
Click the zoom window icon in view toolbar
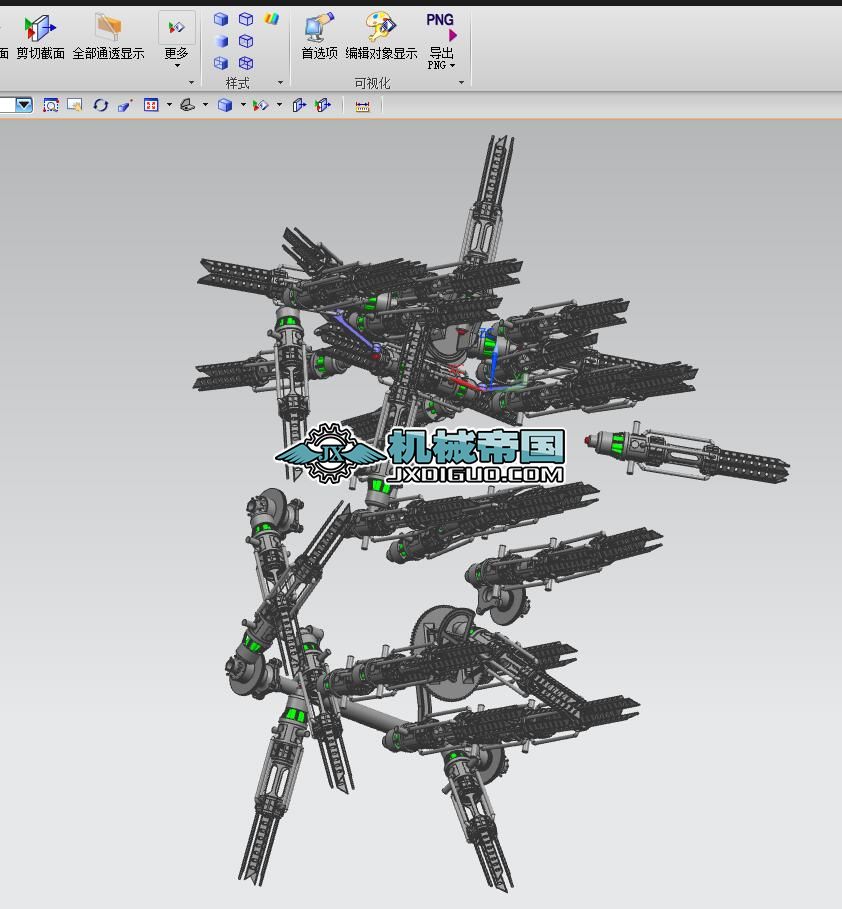75,105
